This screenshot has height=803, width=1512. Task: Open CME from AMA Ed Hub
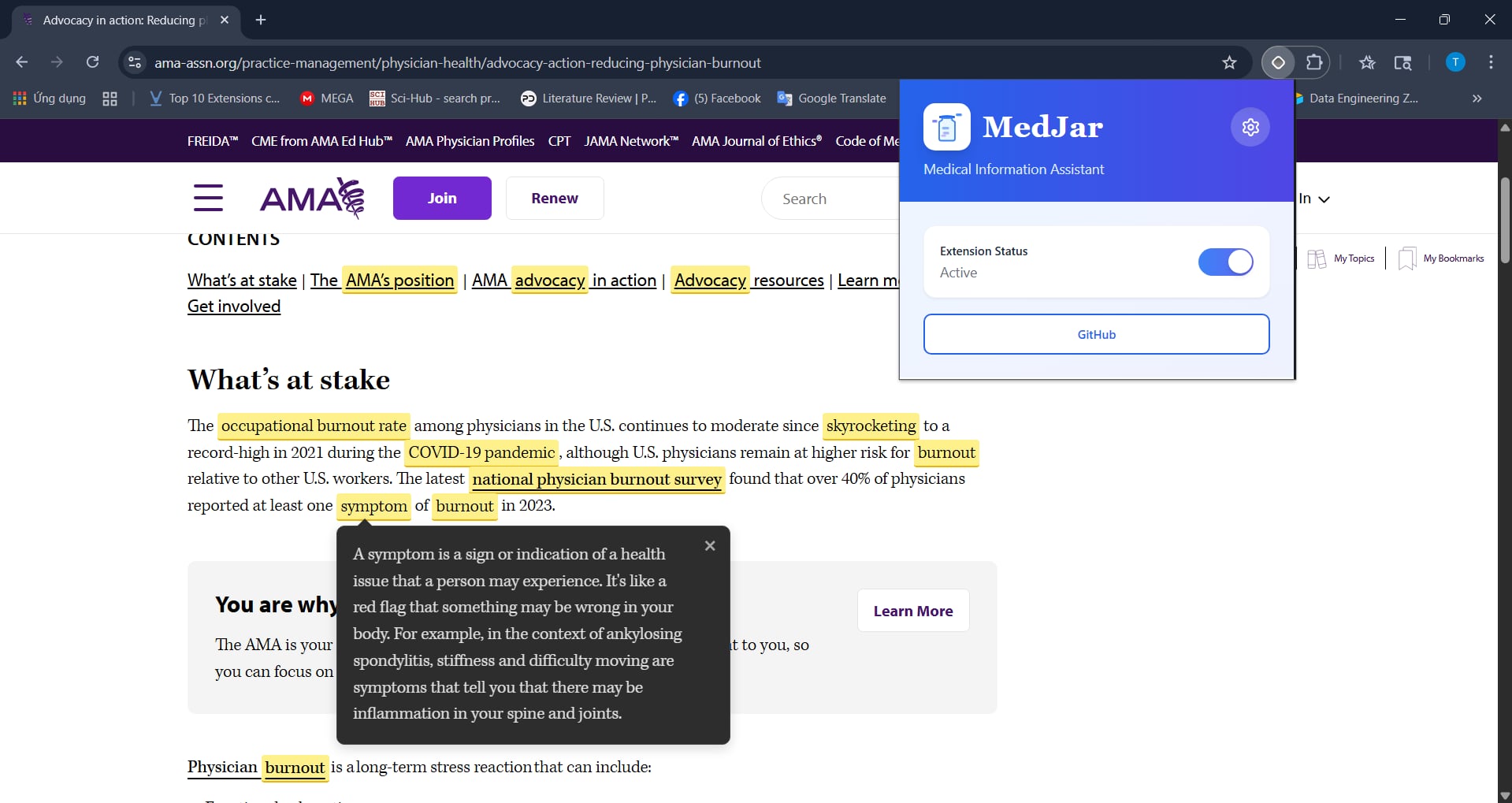click(321, 141)
